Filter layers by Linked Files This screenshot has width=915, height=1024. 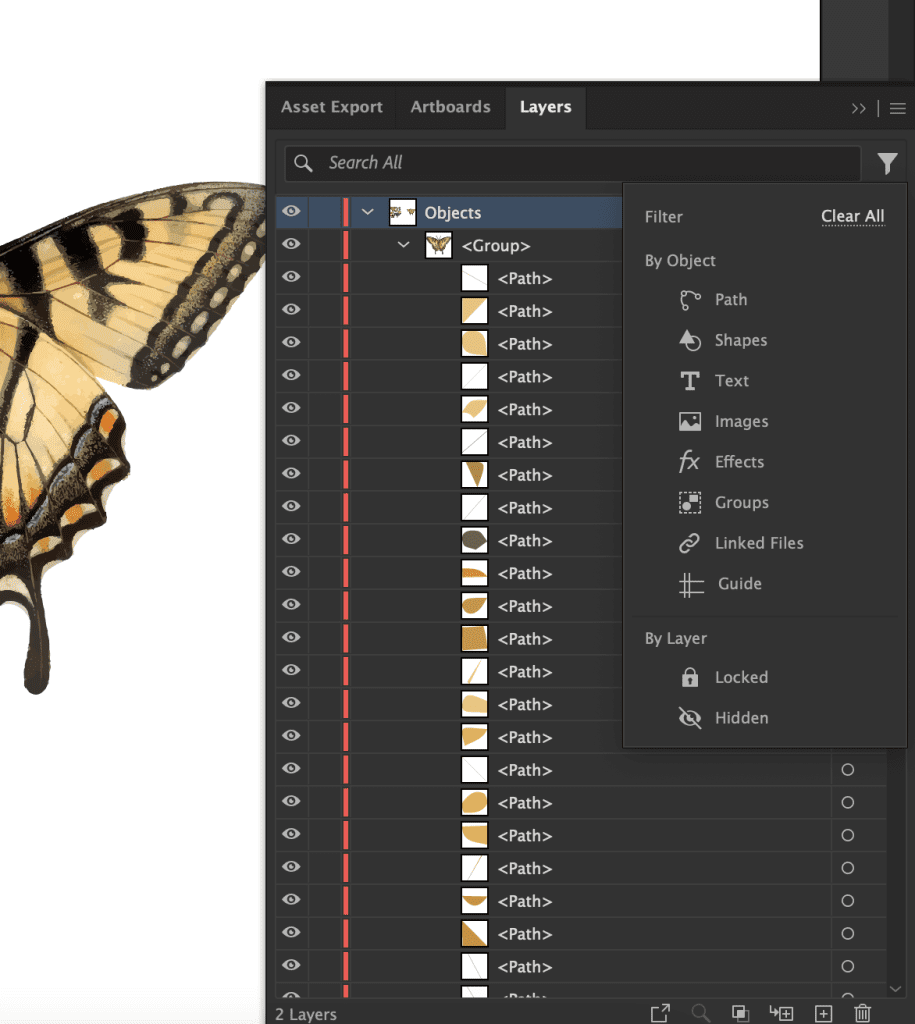(758, 543)
